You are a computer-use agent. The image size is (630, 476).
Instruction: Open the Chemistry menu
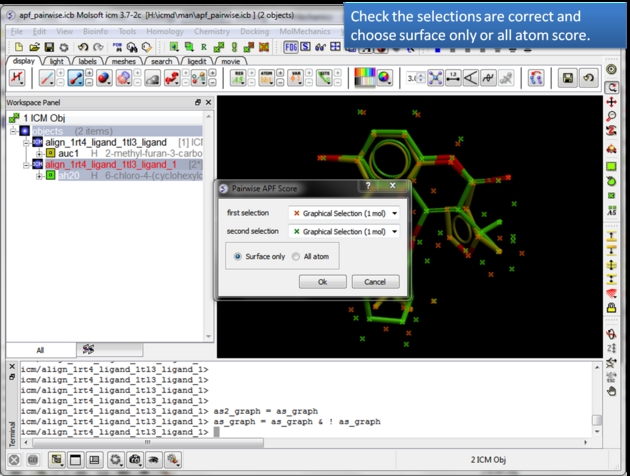pos(210,32)
